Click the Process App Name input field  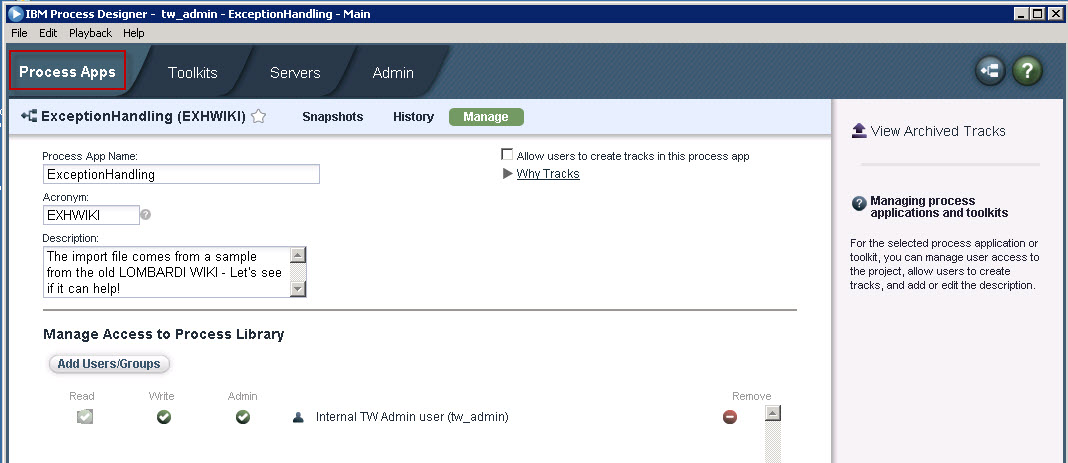(180, 174)
